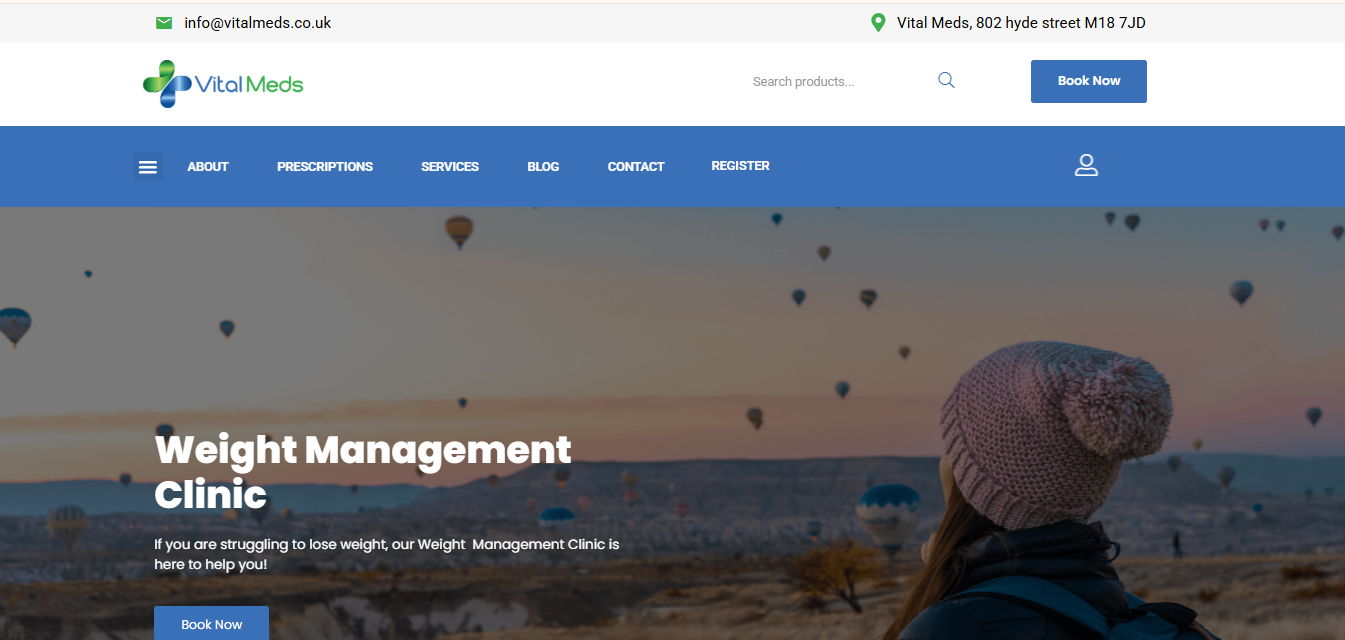Open the CONTACT page link

(x=636, y=167)
